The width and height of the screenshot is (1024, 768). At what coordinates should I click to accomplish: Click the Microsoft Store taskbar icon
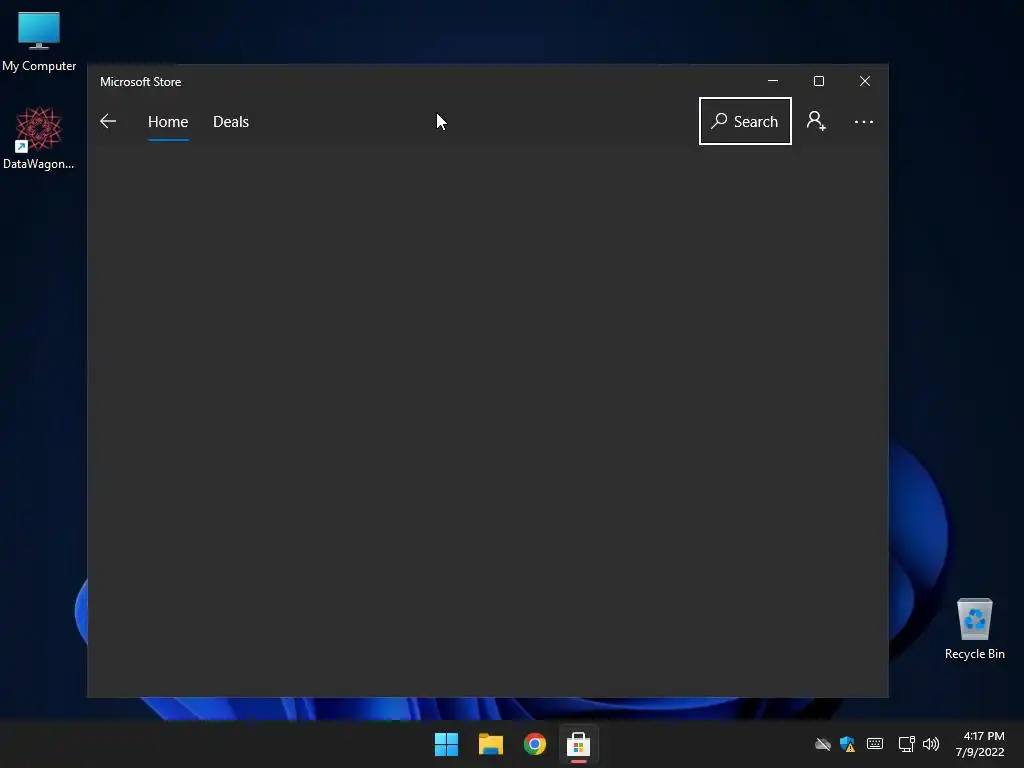(578, 744)
